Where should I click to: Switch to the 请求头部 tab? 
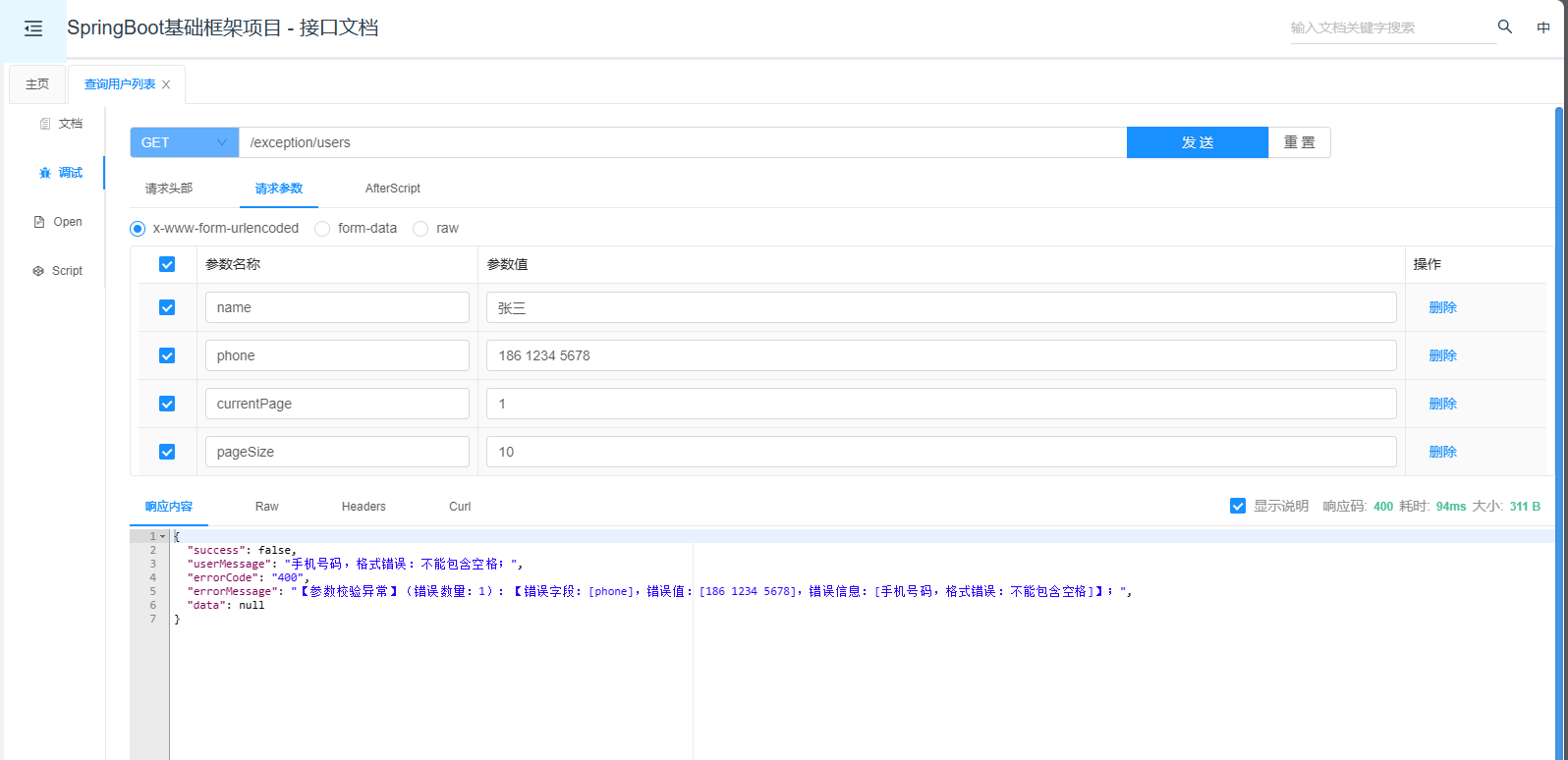pyautogui.click(x=169, y=189)
